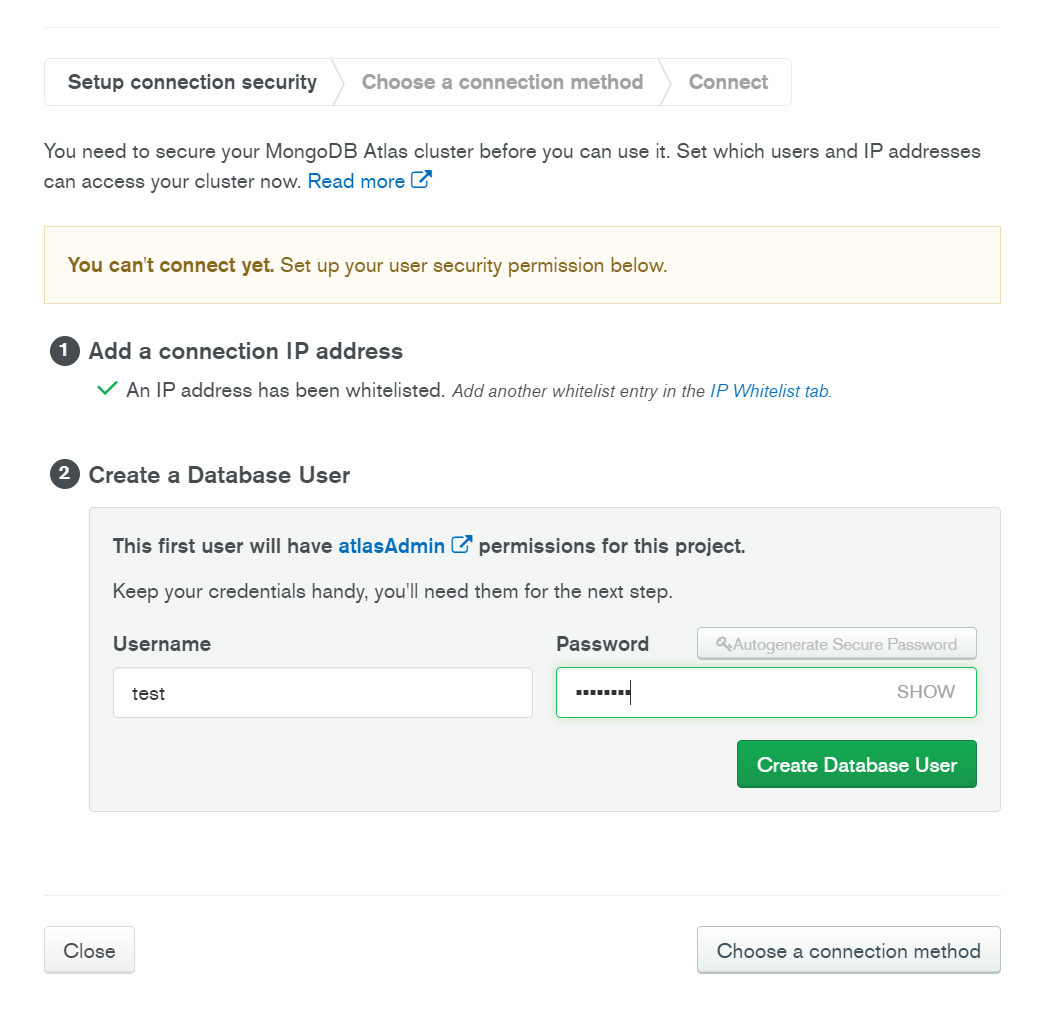Toggle SHOW to reveal the password
The width and height of the screenshot is (1046, 1016).
point(925,692)
